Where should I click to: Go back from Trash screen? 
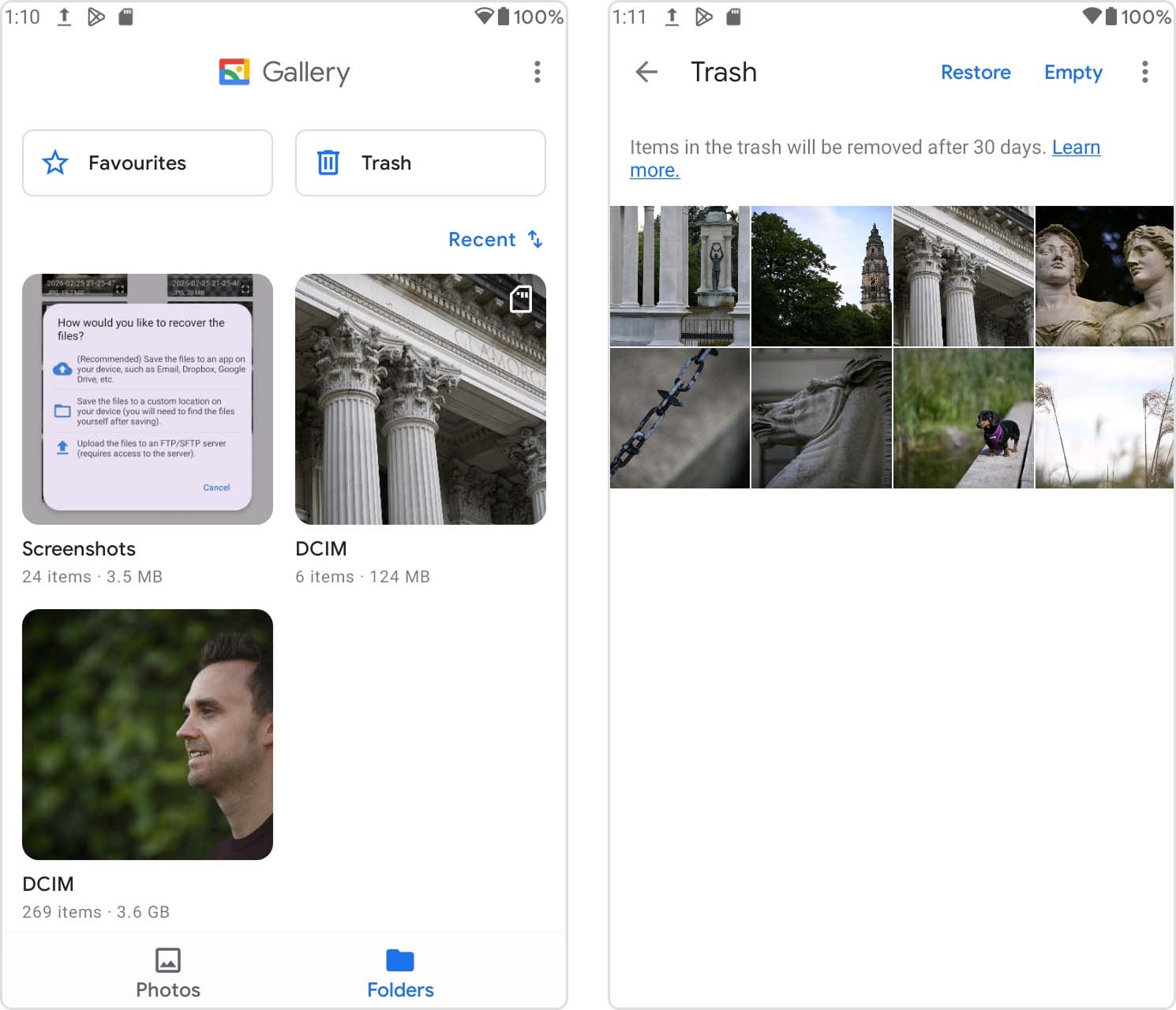(x=646, y=72)
